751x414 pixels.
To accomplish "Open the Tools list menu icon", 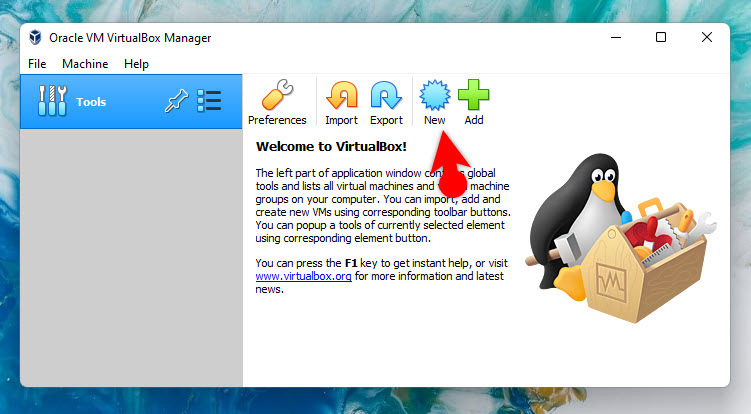I will pos(209,101).
